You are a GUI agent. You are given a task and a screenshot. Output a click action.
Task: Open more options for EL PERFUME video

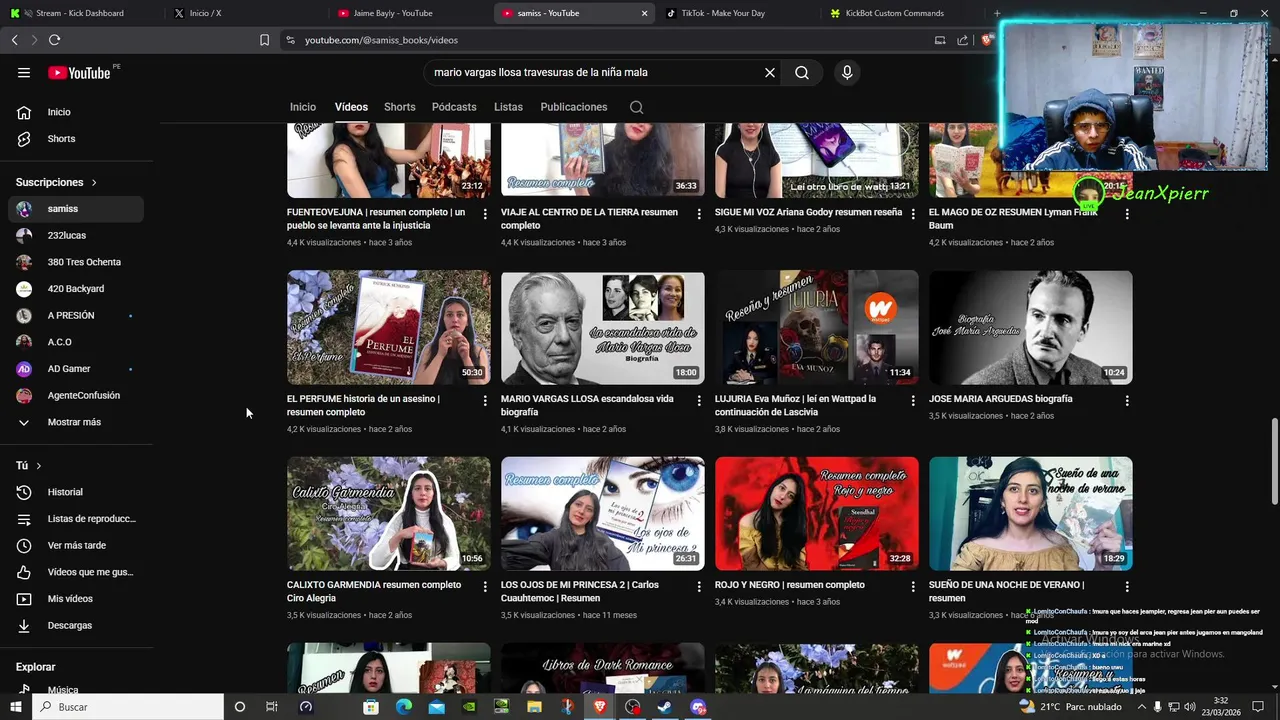(485, 400)
